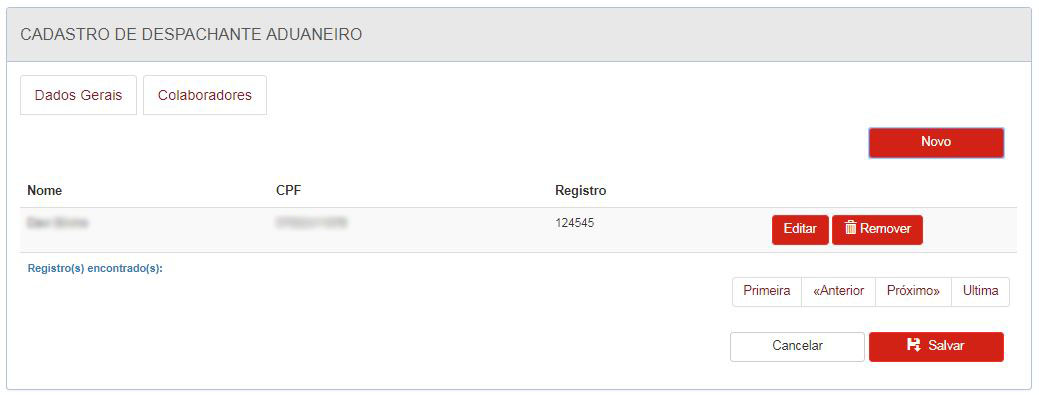Viewport: 1039px width, 395px height.
Task: Cancel the customs broker registration
Action: click(x=797, y=347)
